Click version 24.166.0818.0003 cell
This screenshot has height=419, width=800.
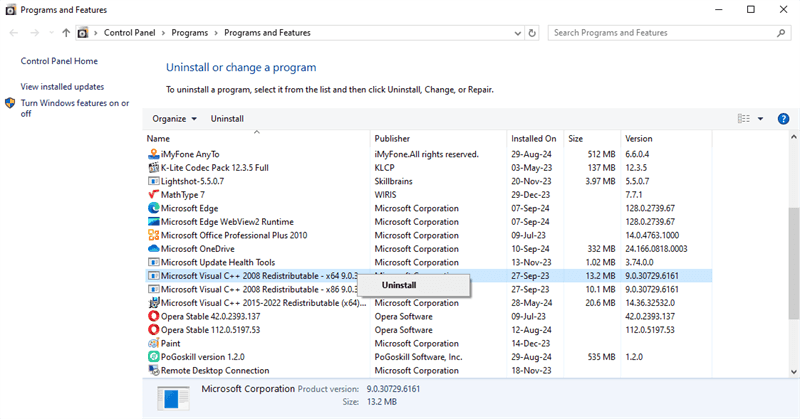point(656,249)
